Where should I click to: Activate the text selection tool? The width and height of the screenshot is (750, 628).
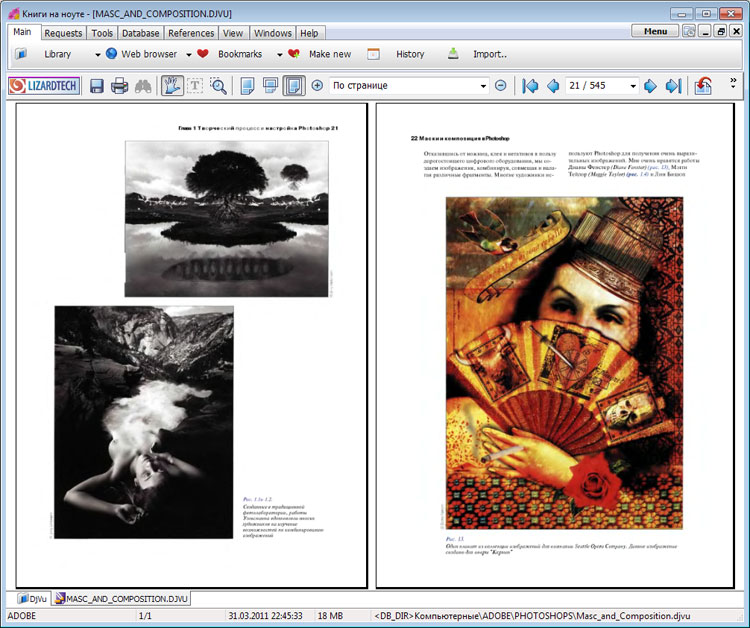[195, 86]
